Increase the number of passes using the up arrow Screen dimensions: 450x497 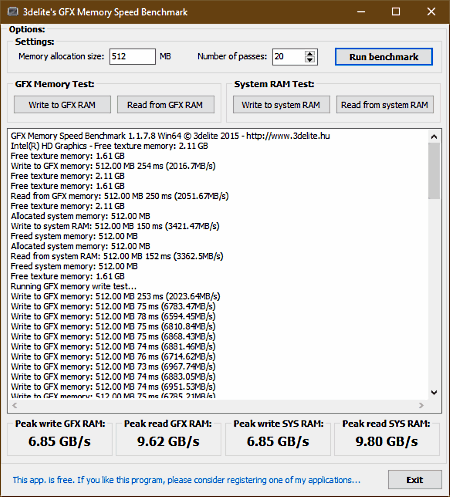point(310,54)
